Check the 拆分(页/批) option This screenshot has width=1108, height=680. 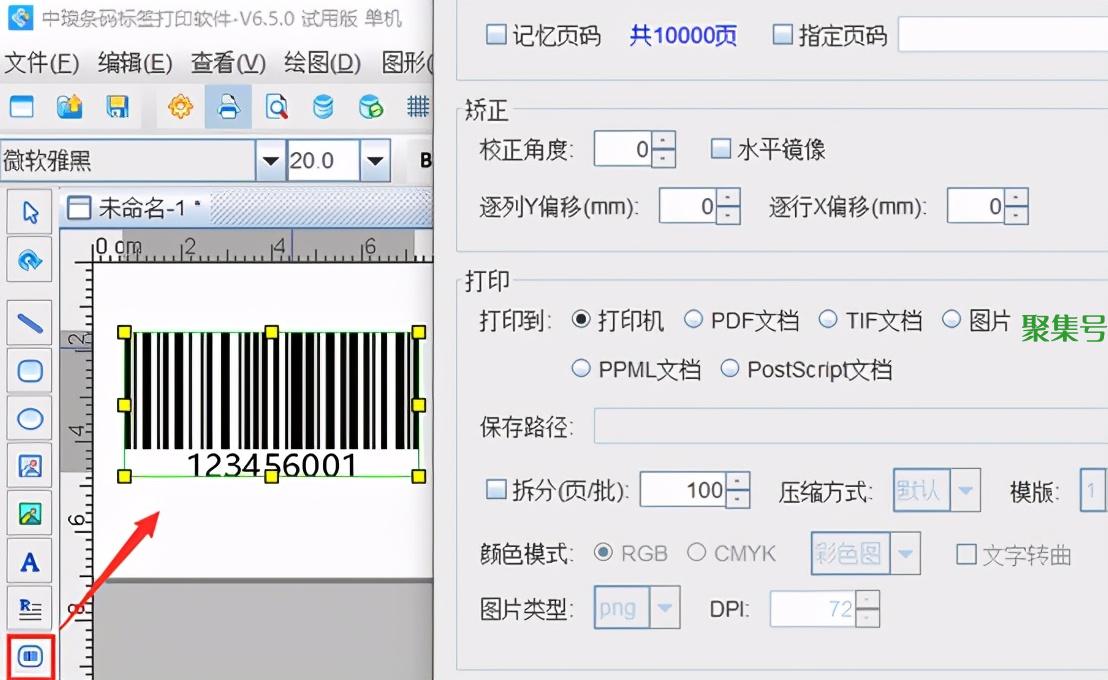(x=495, y=489)
